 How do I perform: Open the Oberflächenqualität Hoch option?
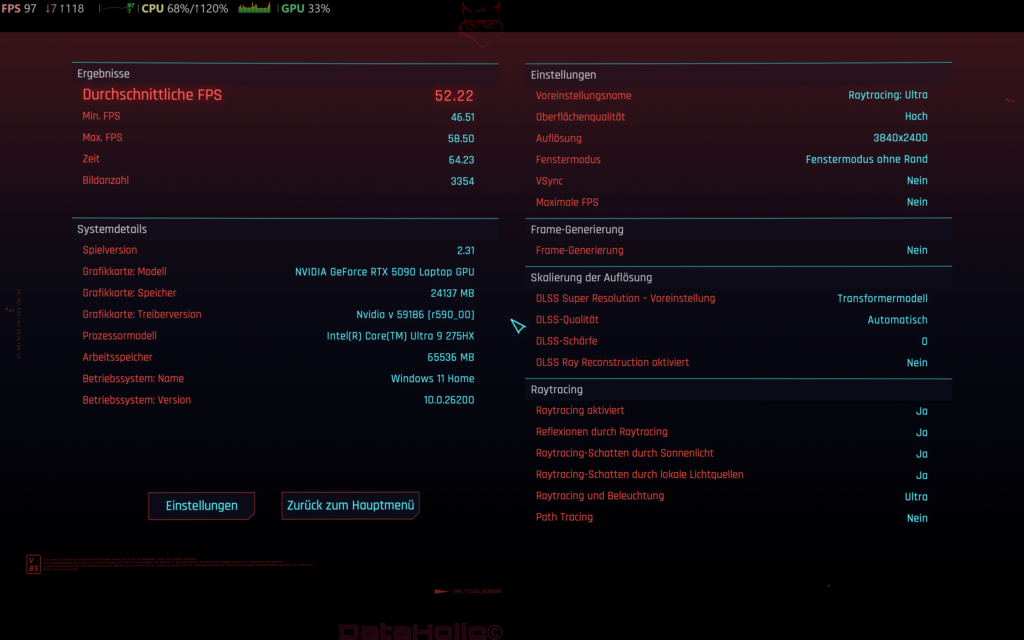point(915,117)
